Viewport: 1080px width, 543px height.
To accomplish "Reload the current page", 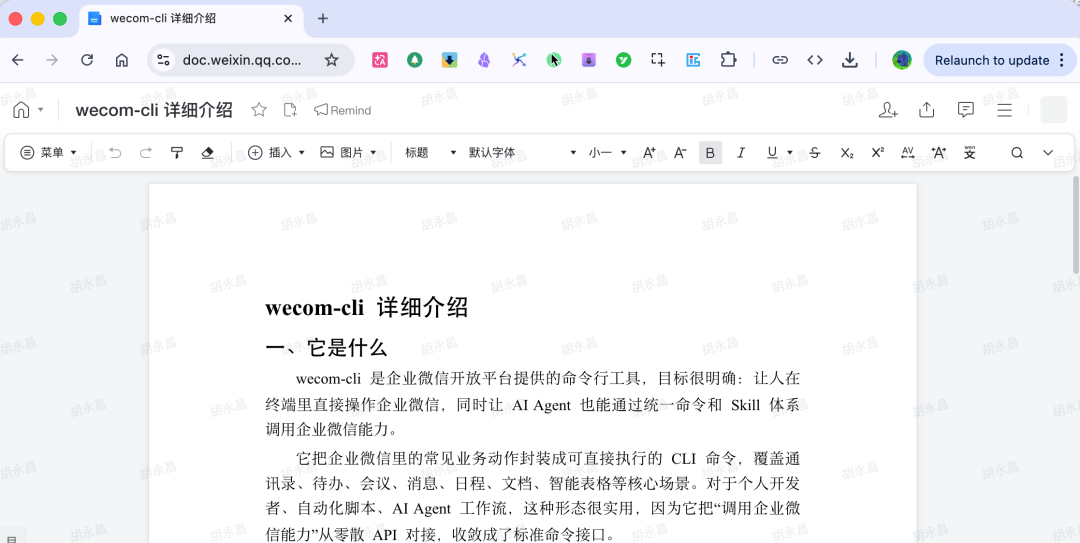I will tap(87, 60).
